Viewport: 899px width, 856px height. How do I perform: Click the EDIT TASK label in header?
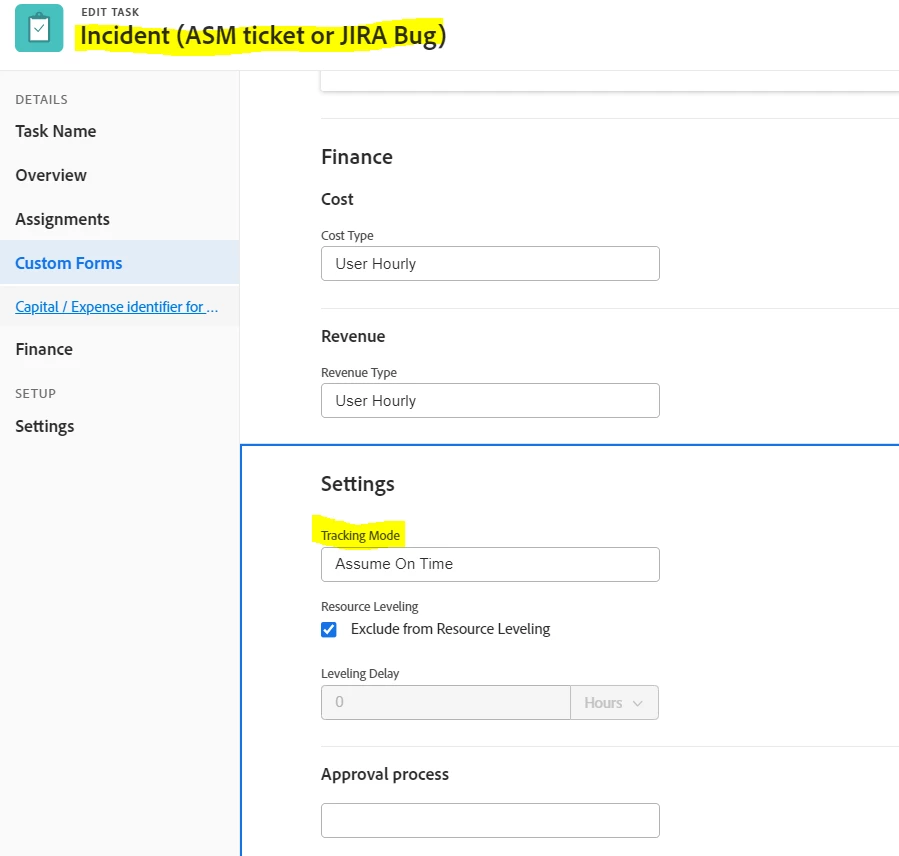tap(110, 12)
